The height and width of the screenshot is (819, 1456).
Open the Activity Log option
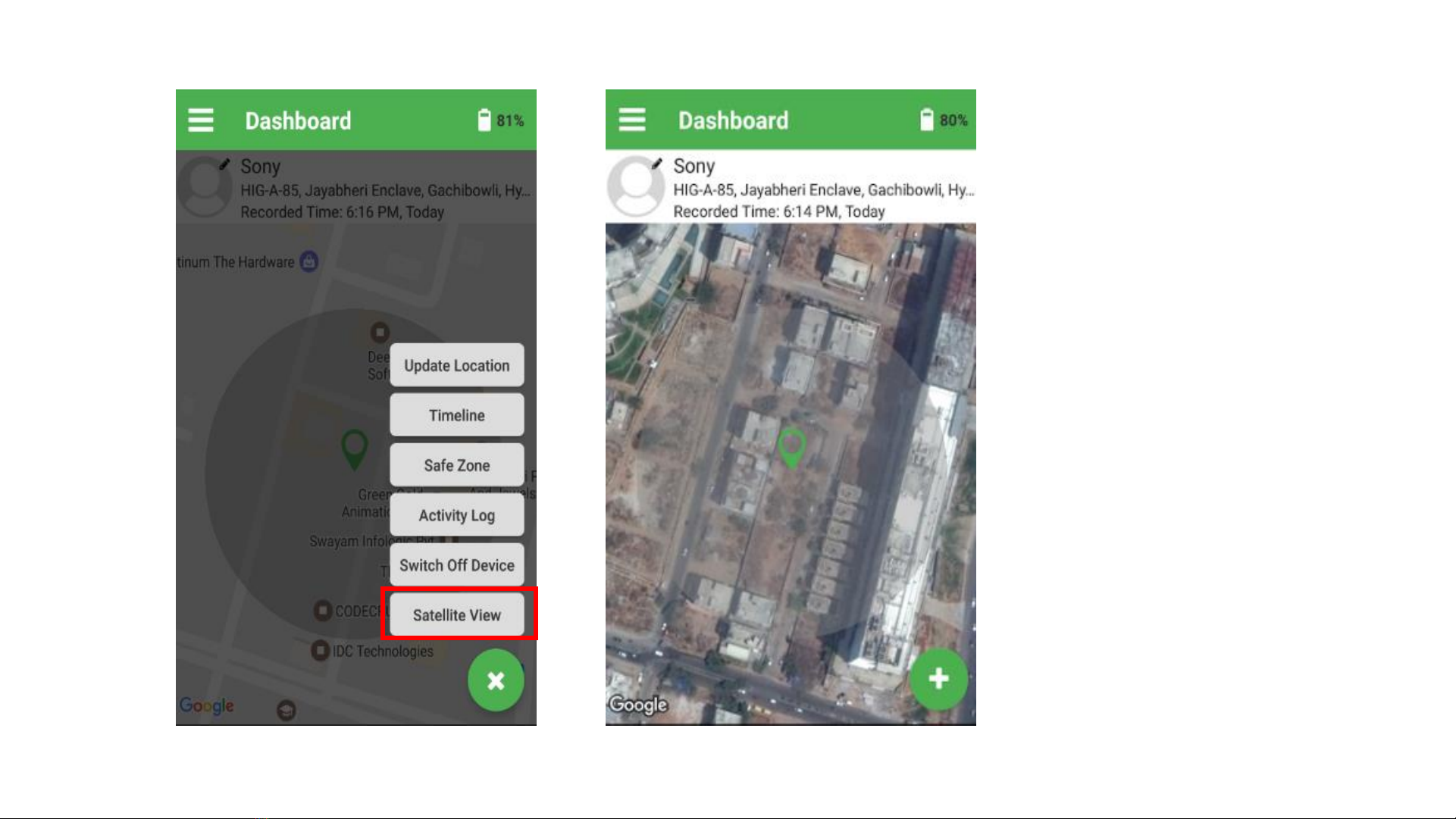pyautogui.click(x=457, y=515)
